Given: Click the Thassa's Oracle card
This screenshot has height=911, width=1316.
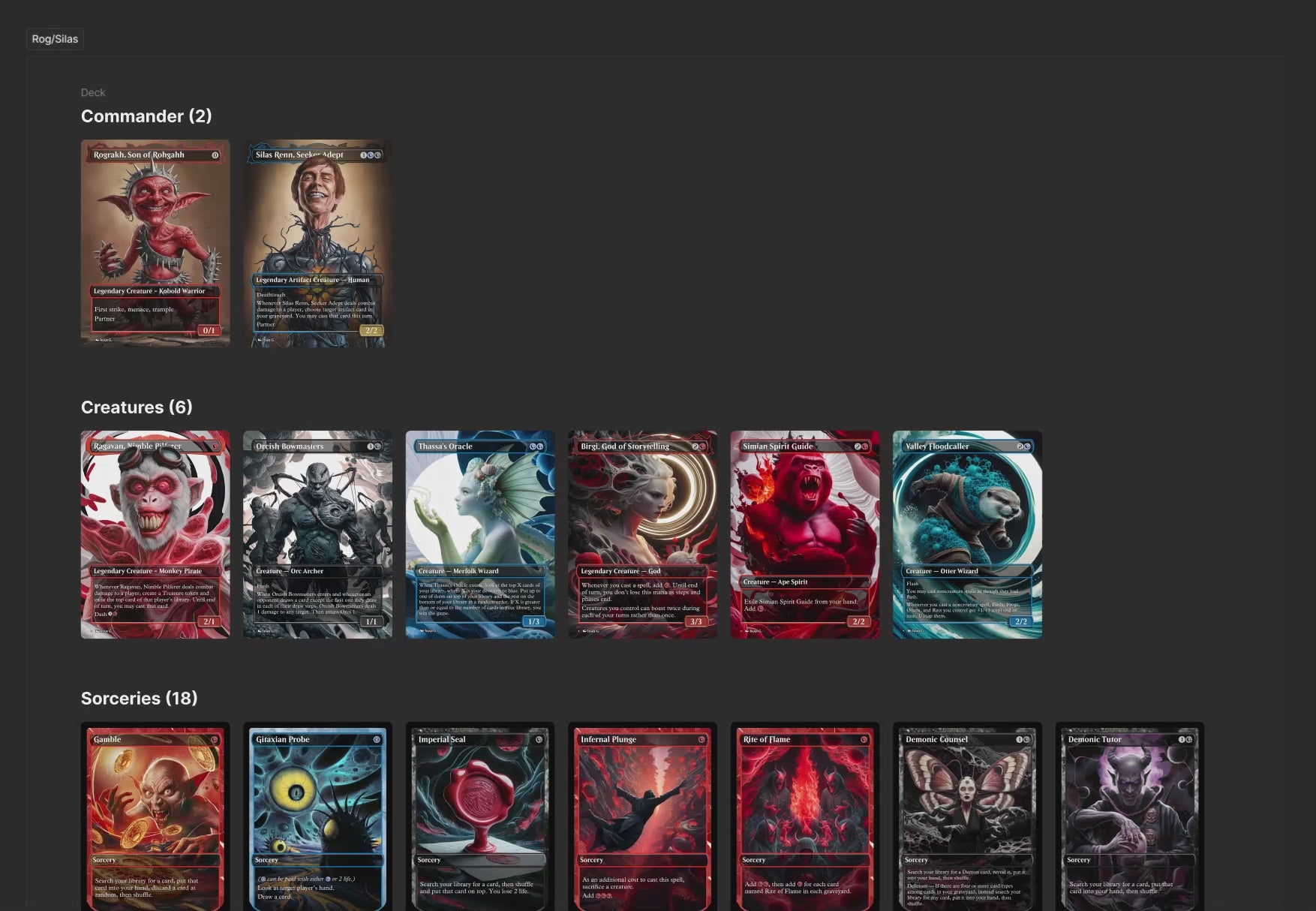Looking at the screenshot, I should 480,534.
